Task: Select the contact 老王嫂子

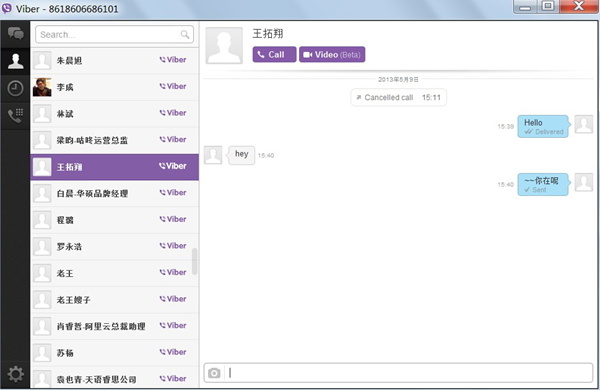Action: click(114, 300)
